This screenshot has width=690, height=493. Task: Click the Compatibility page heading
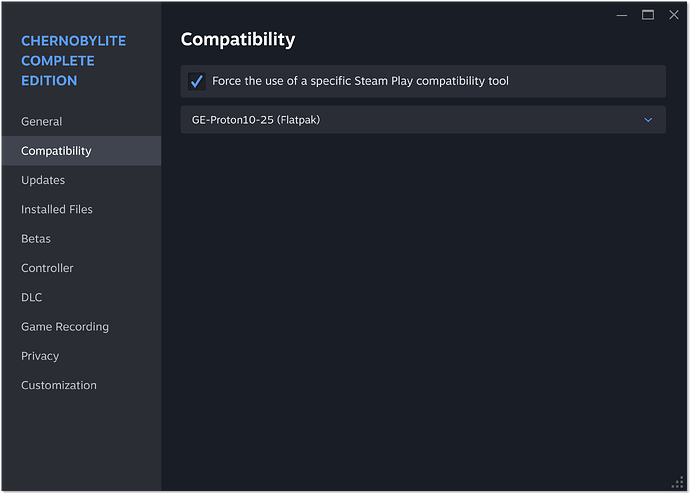point(238,40)
